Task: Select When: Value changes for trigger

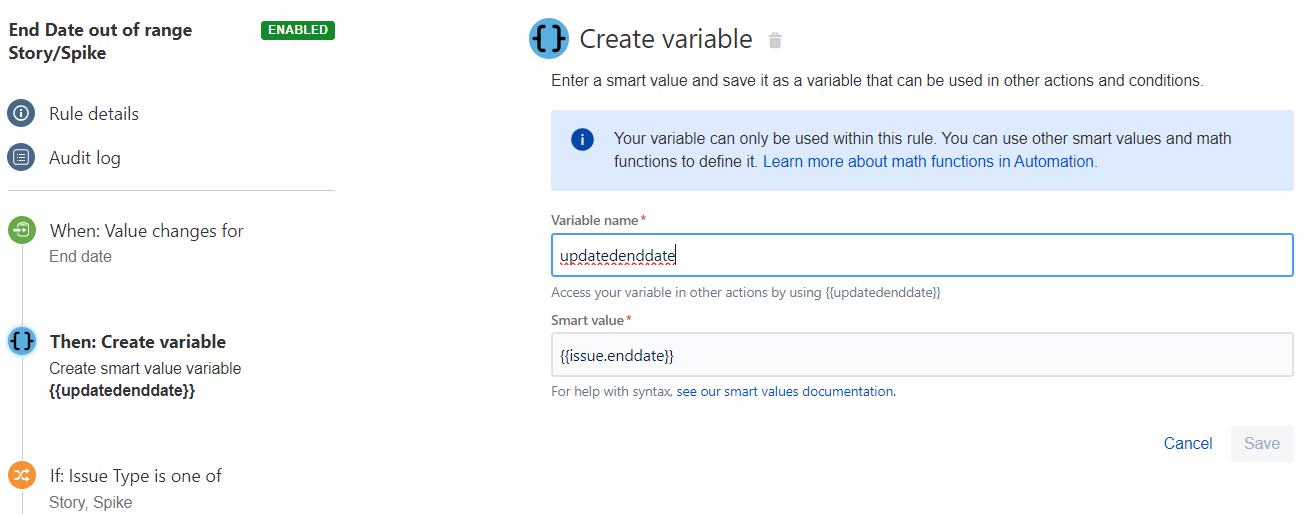Action: click(x=147, y=231)
